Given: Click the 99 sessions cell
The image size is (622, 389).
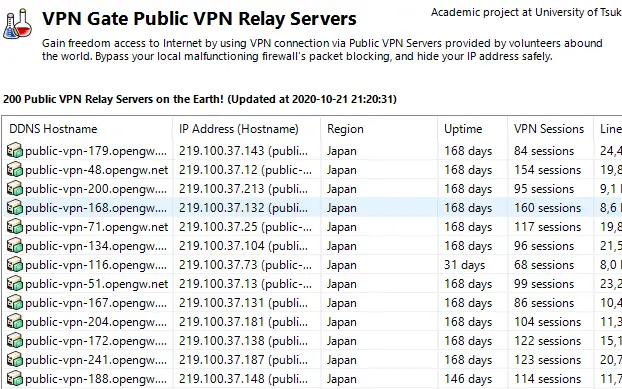Looking at the screenshot, I should point(544,284).
